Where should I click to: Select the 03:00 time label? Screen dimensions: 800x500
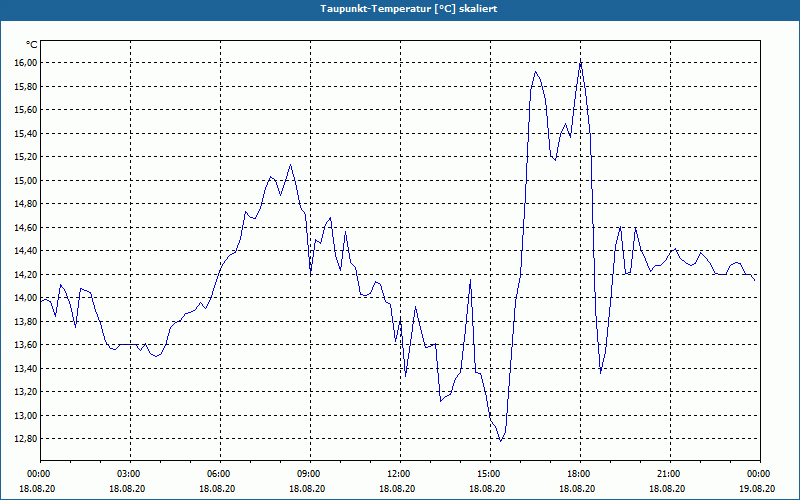click(128, 474)
